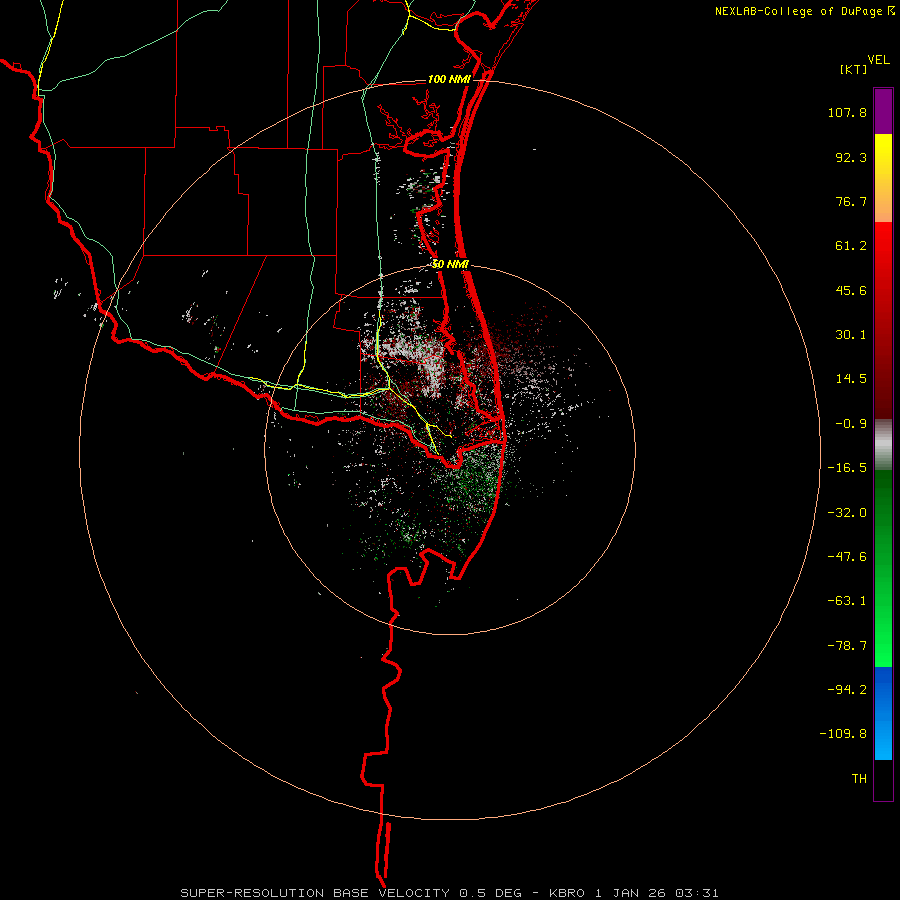900x900 pixels.
Task: Click the 50 NMI range ring label
Action: coord(450,264)
